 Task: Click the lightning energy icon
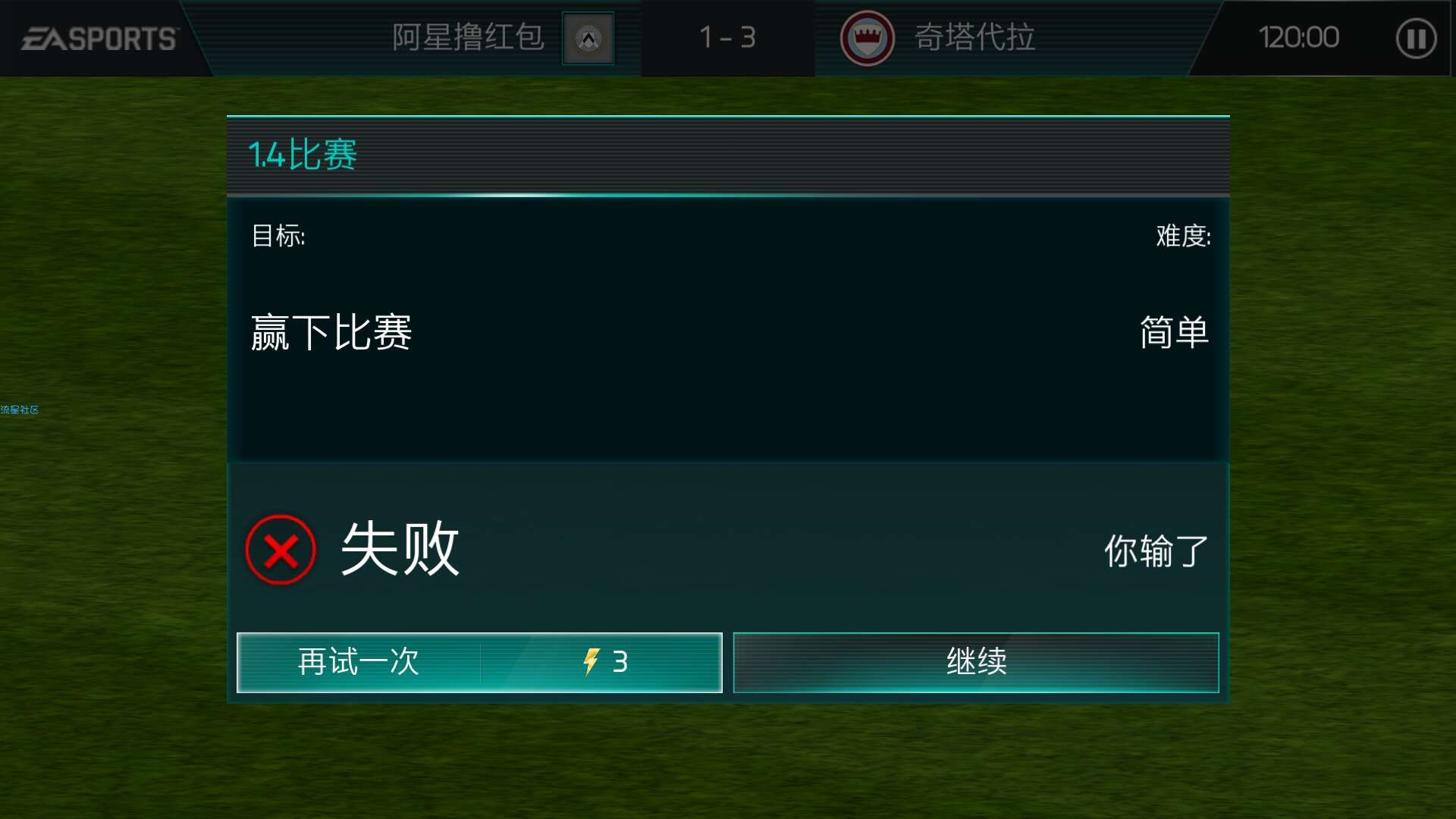pos(591,661)
